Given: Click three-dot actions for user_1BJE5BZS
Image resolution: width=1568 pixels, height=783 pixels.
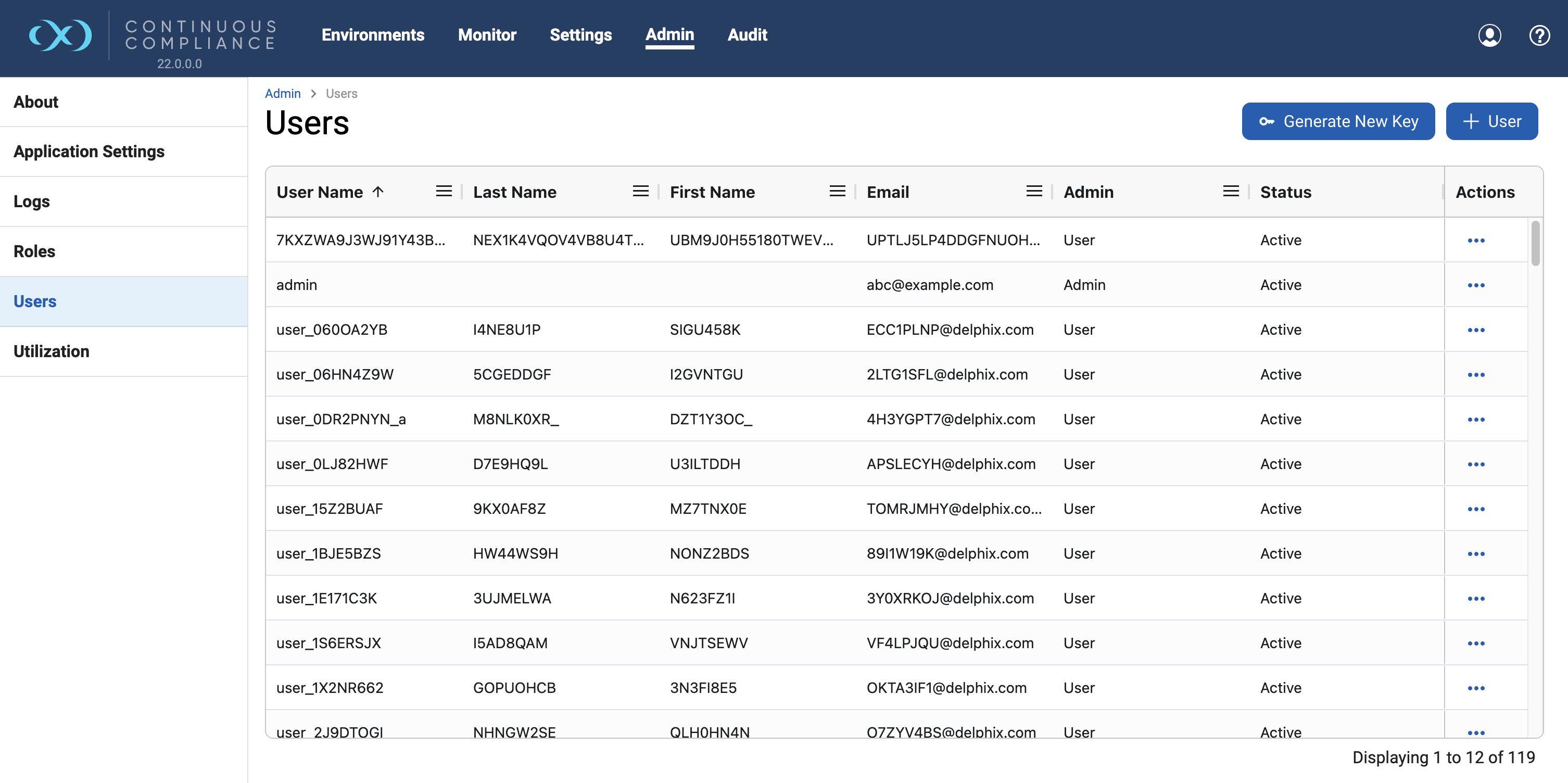Looking at the screenshot, I should pyautogui.click(x=1475, y=554).
